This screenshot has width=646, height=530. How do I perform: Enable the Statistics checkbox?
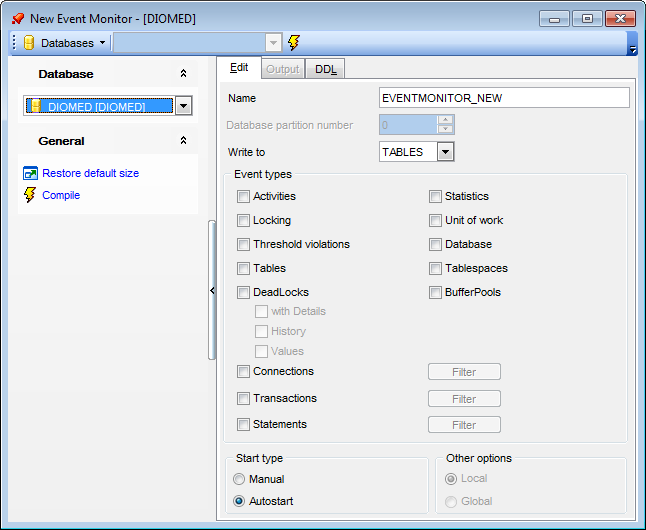click(435, 197)
